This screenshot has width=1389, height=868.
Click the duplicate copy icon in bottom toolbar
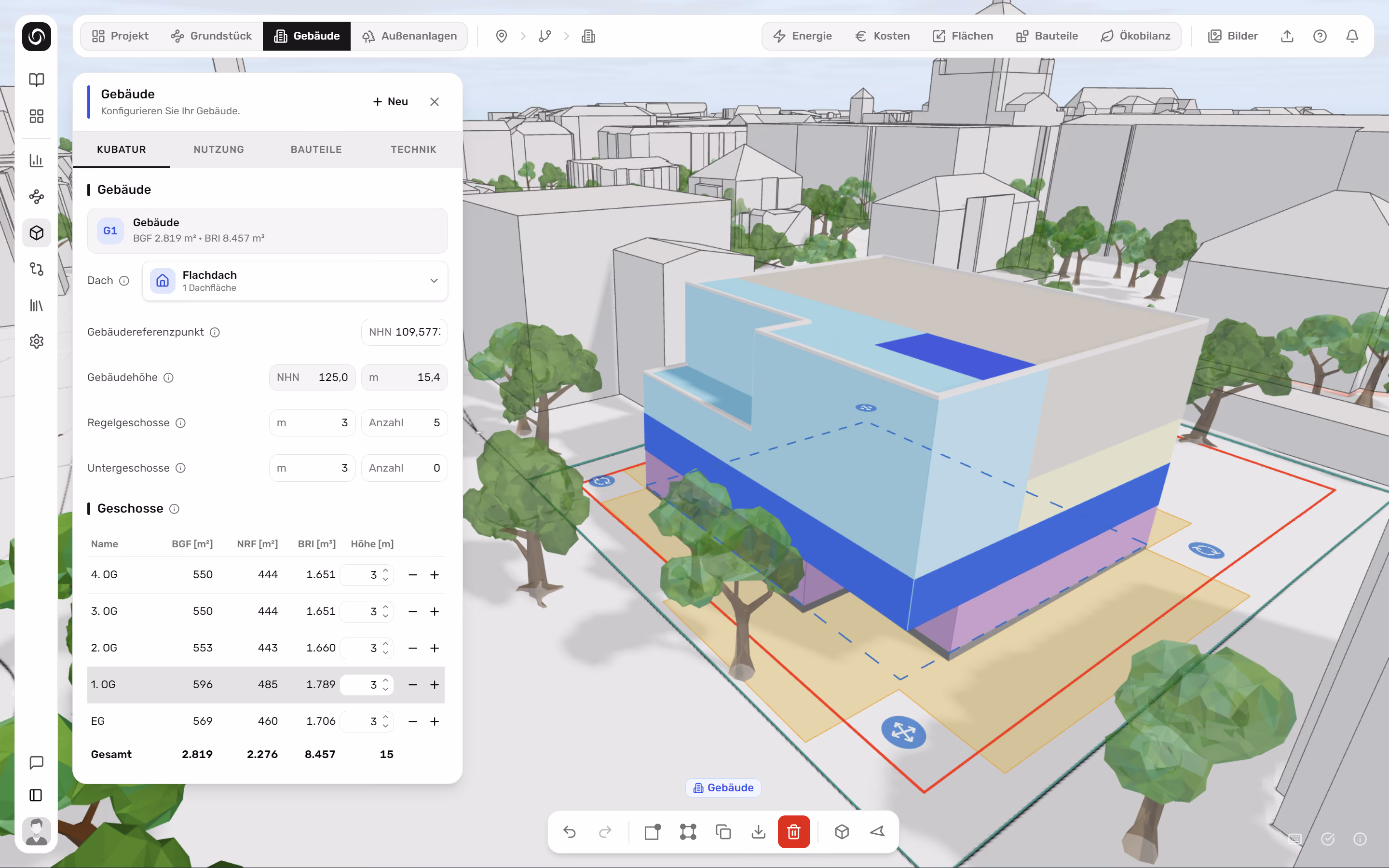pos(723,831)
